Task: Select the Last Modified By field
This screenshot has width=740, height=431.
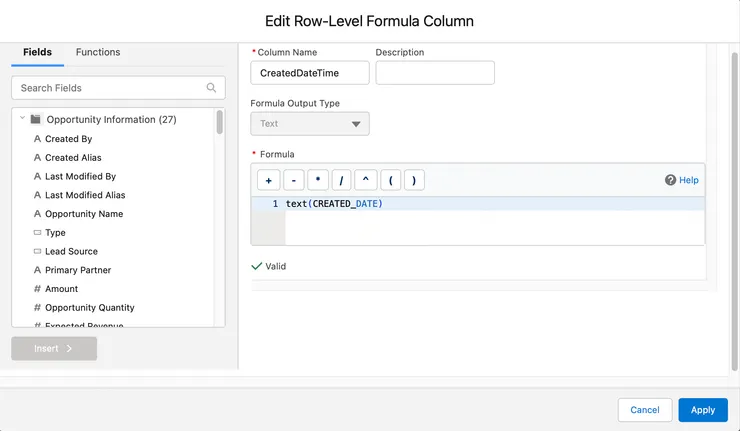Action: tap(80, 176)
